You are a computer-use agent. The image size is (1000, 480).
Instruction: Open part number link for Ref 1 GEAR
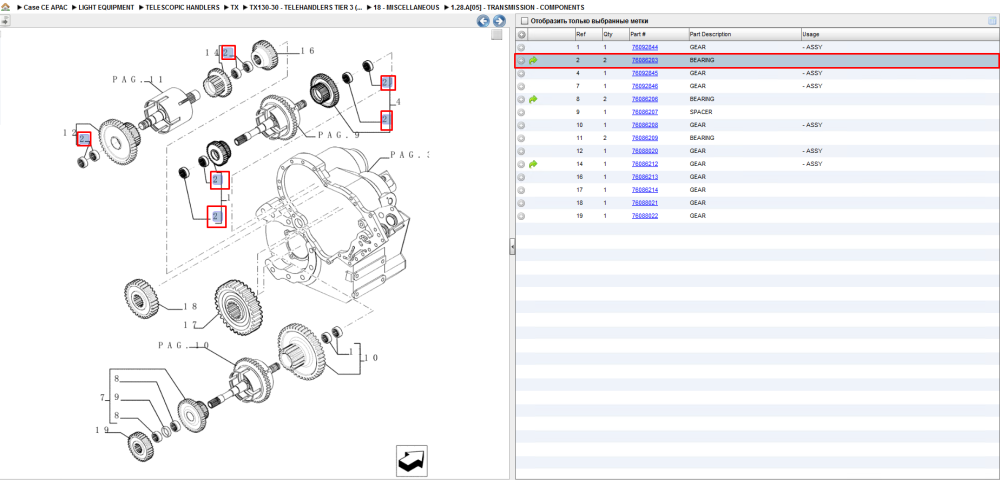(645, 47)
